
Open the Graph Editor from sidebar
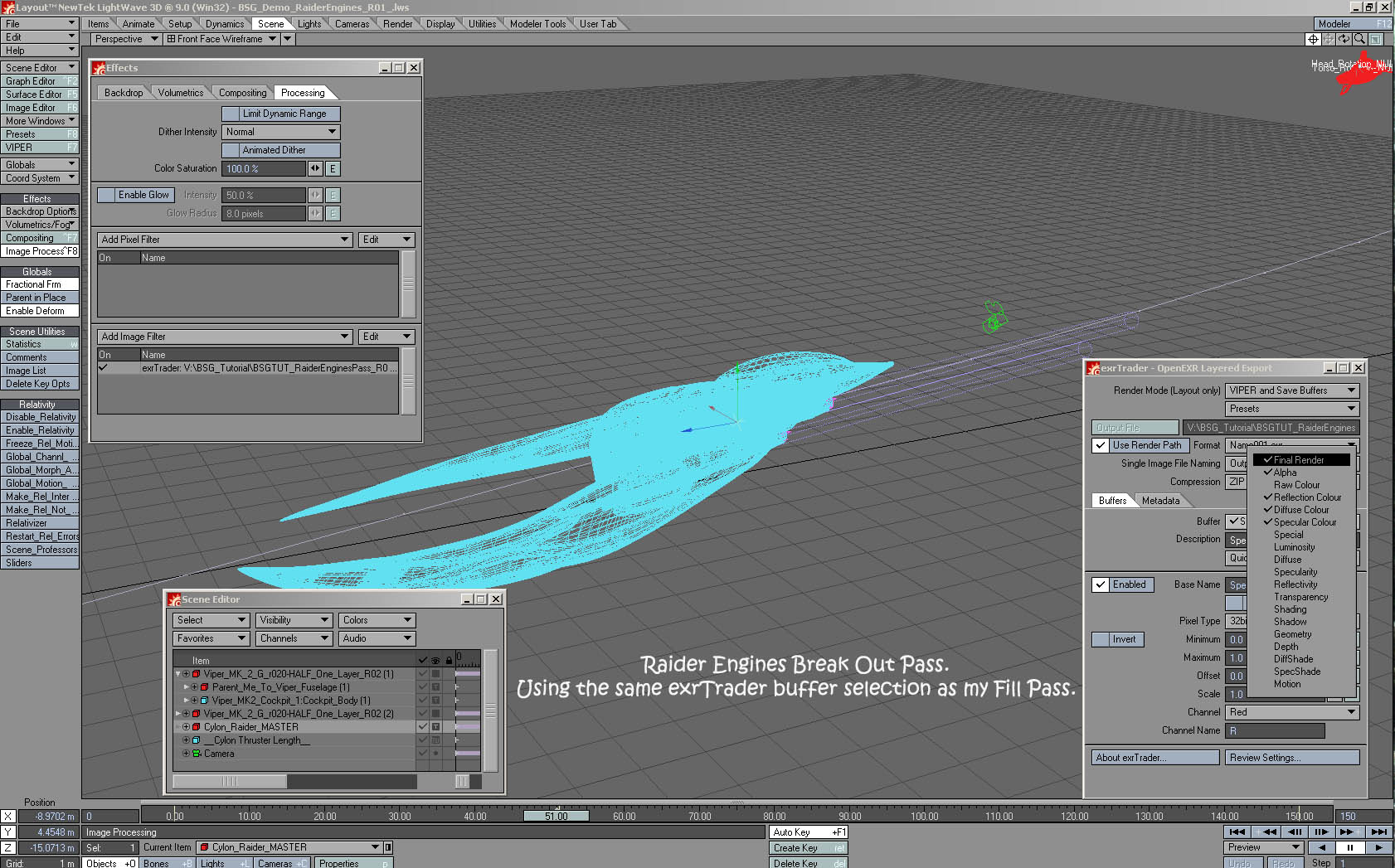39,81
